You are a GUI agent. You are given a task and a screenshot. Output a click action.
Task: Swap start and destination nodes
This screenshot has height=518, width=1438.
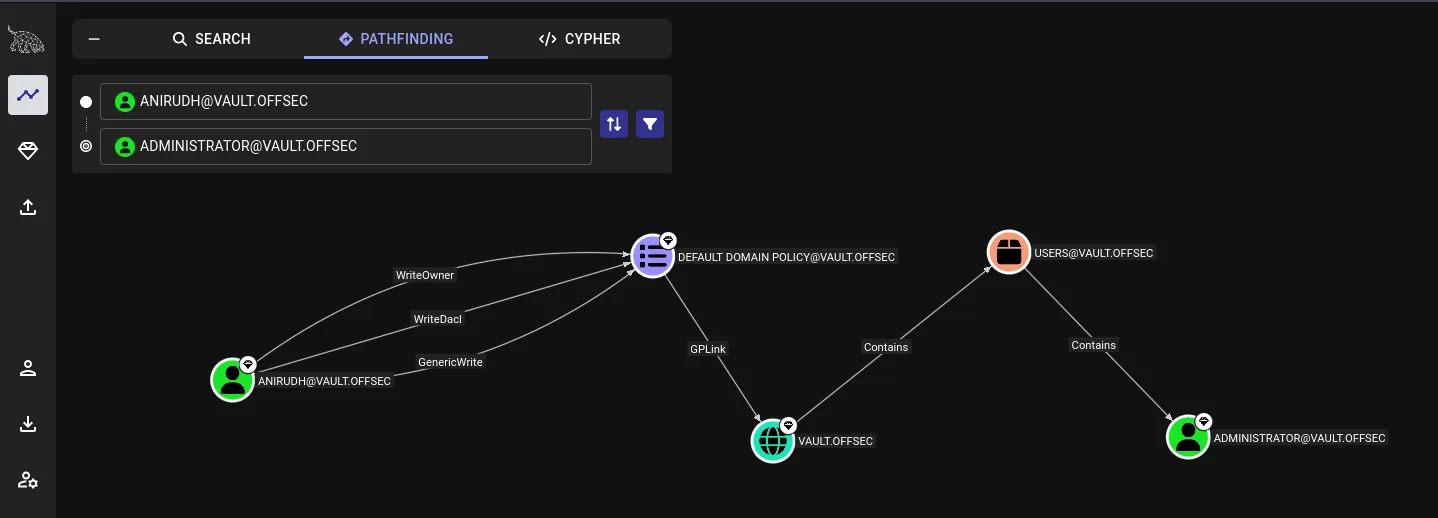[614, 124]
